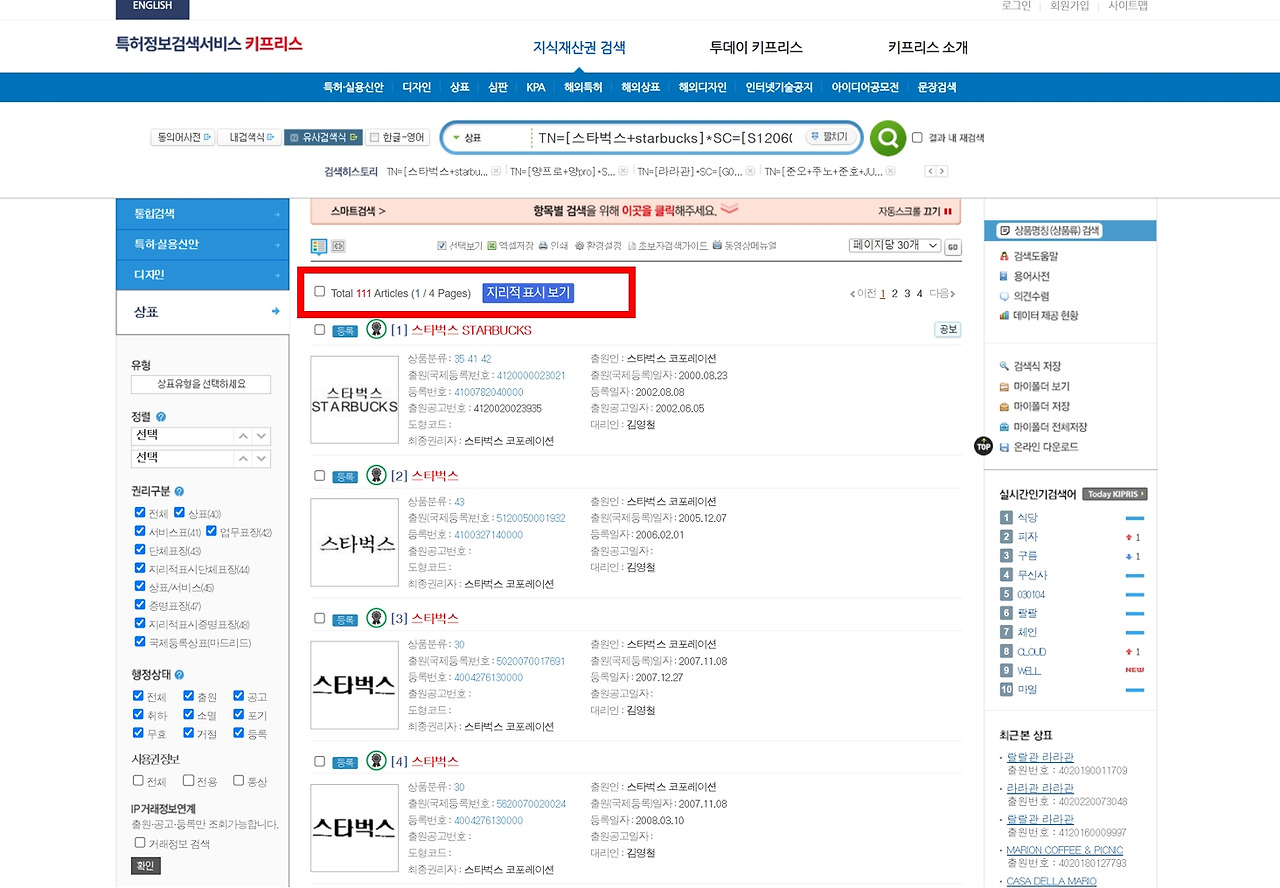Open trending keyword 무신사
This screenshot has width=1280, height=888.
(x=1032, y=575)
